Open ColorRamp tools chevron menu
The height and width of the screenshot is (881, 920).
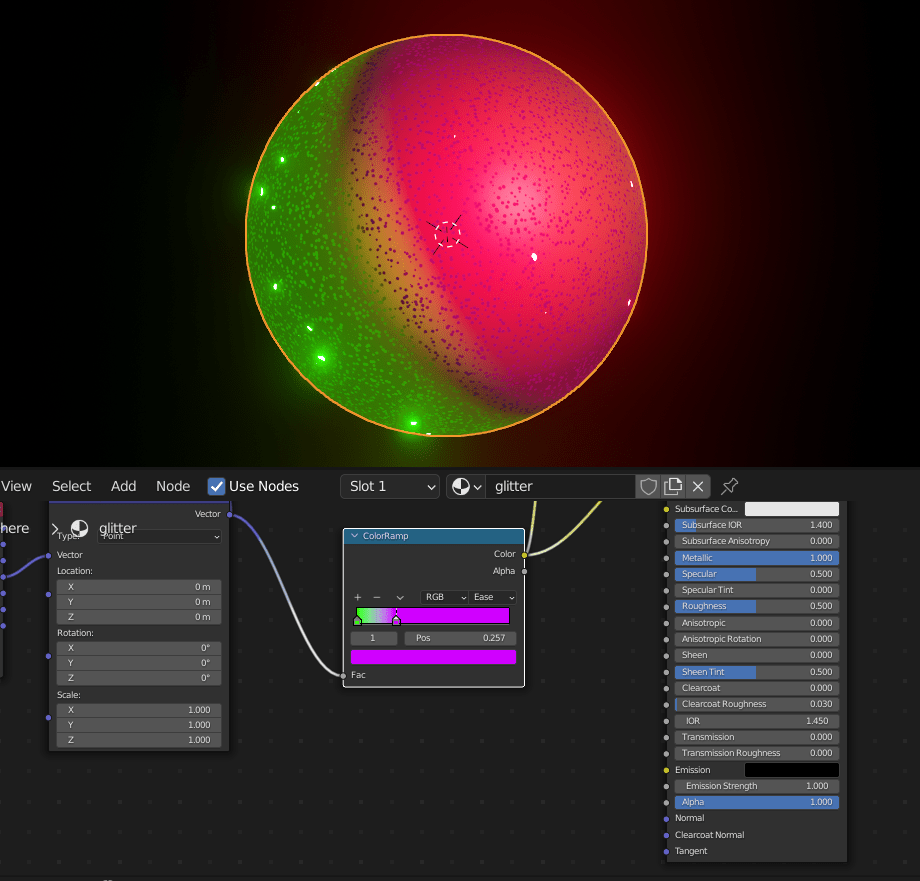pos(400,597)
